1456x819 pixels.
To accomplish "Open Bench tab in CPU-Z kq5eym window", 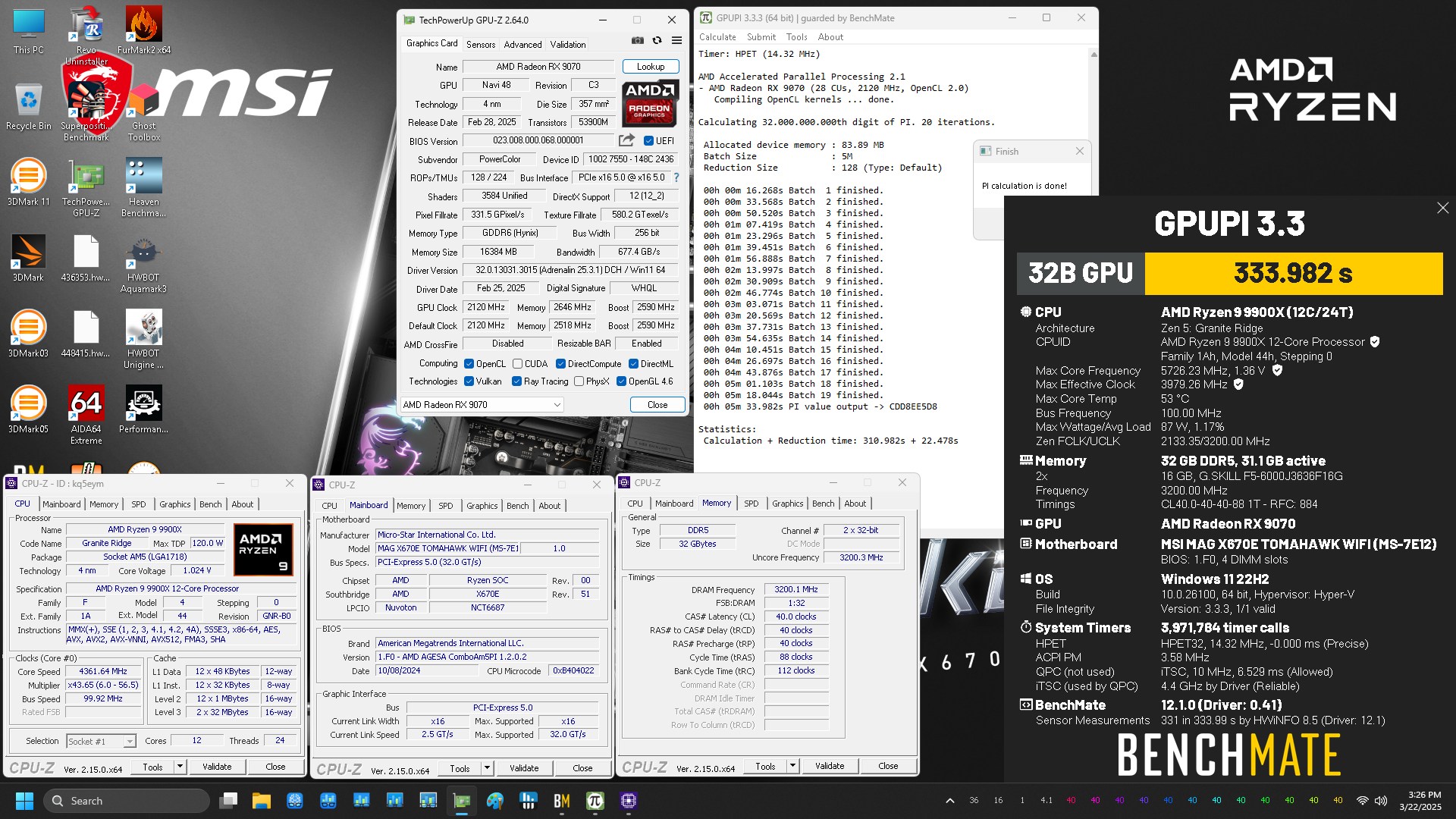I will tap(211, 504).
